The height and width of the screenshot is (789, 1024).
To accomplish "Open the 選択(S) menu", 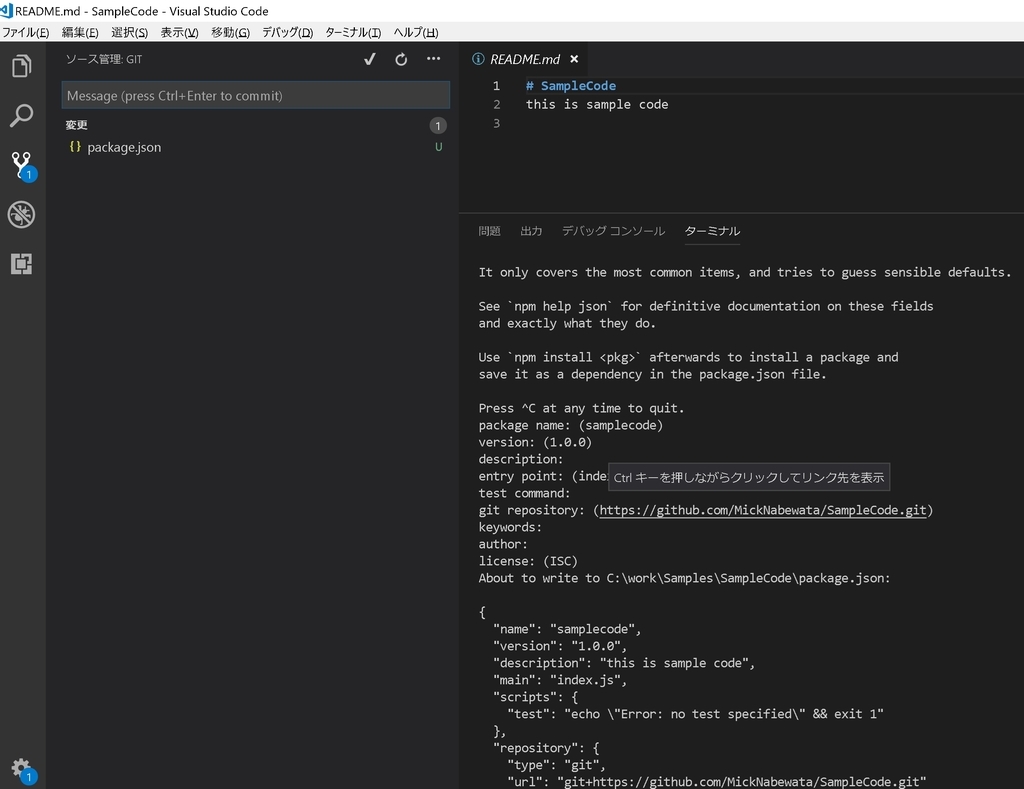I will pos(129,32).
